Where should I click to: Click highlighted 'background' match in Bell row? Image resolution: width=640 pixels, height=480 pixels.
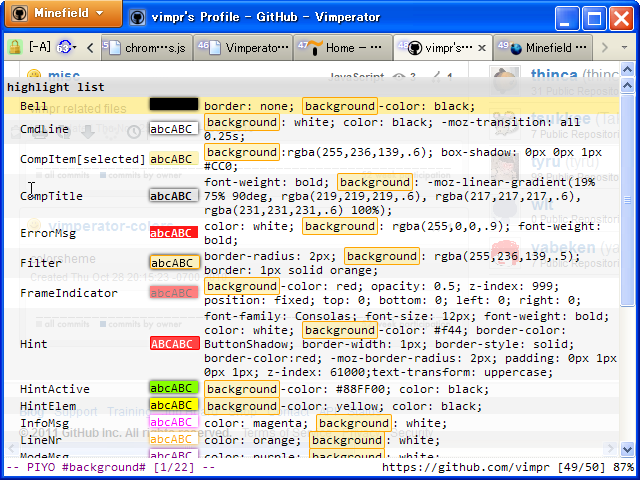click(340, 106)
